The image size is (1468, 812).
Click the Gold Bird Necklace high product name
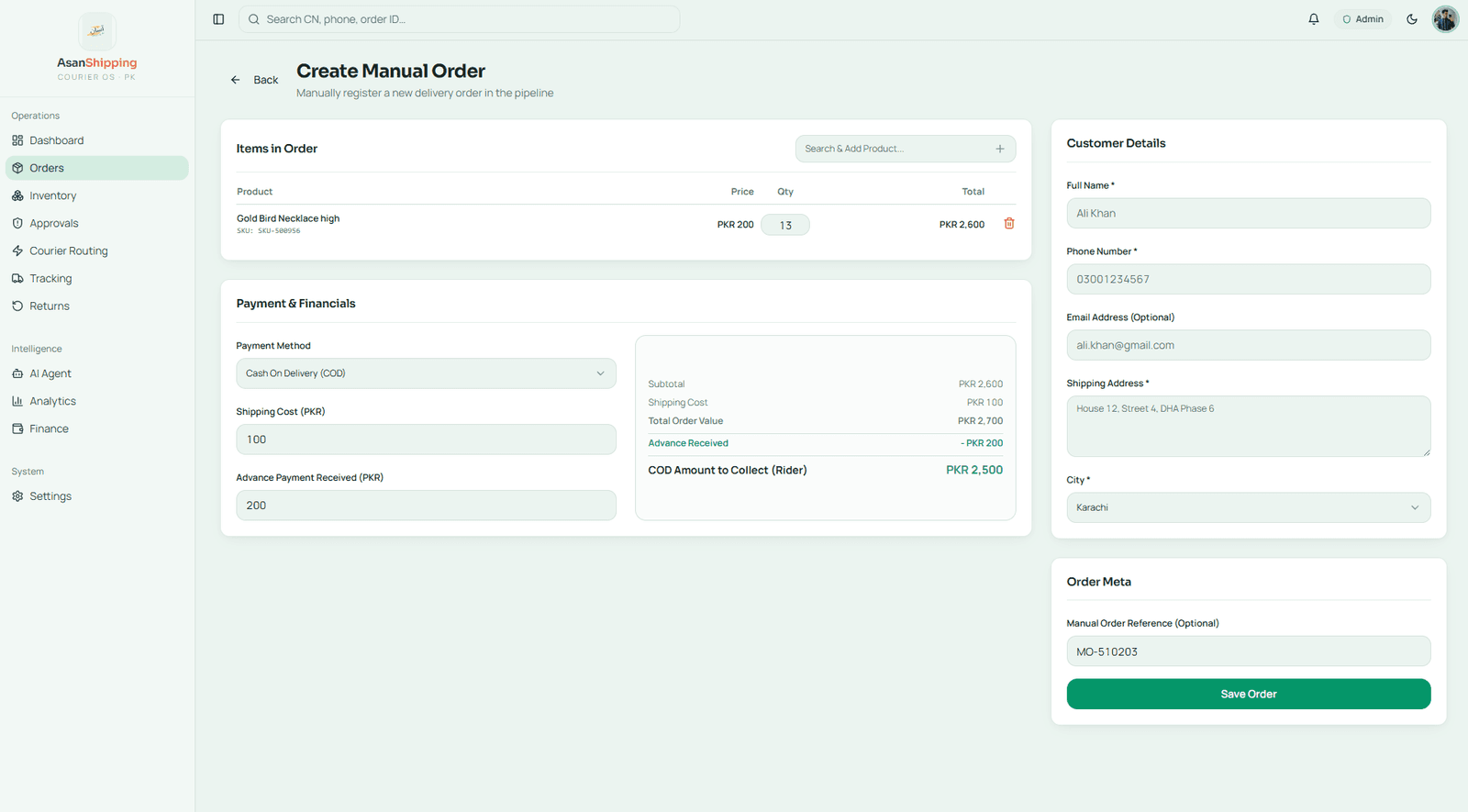click(288, 218)
